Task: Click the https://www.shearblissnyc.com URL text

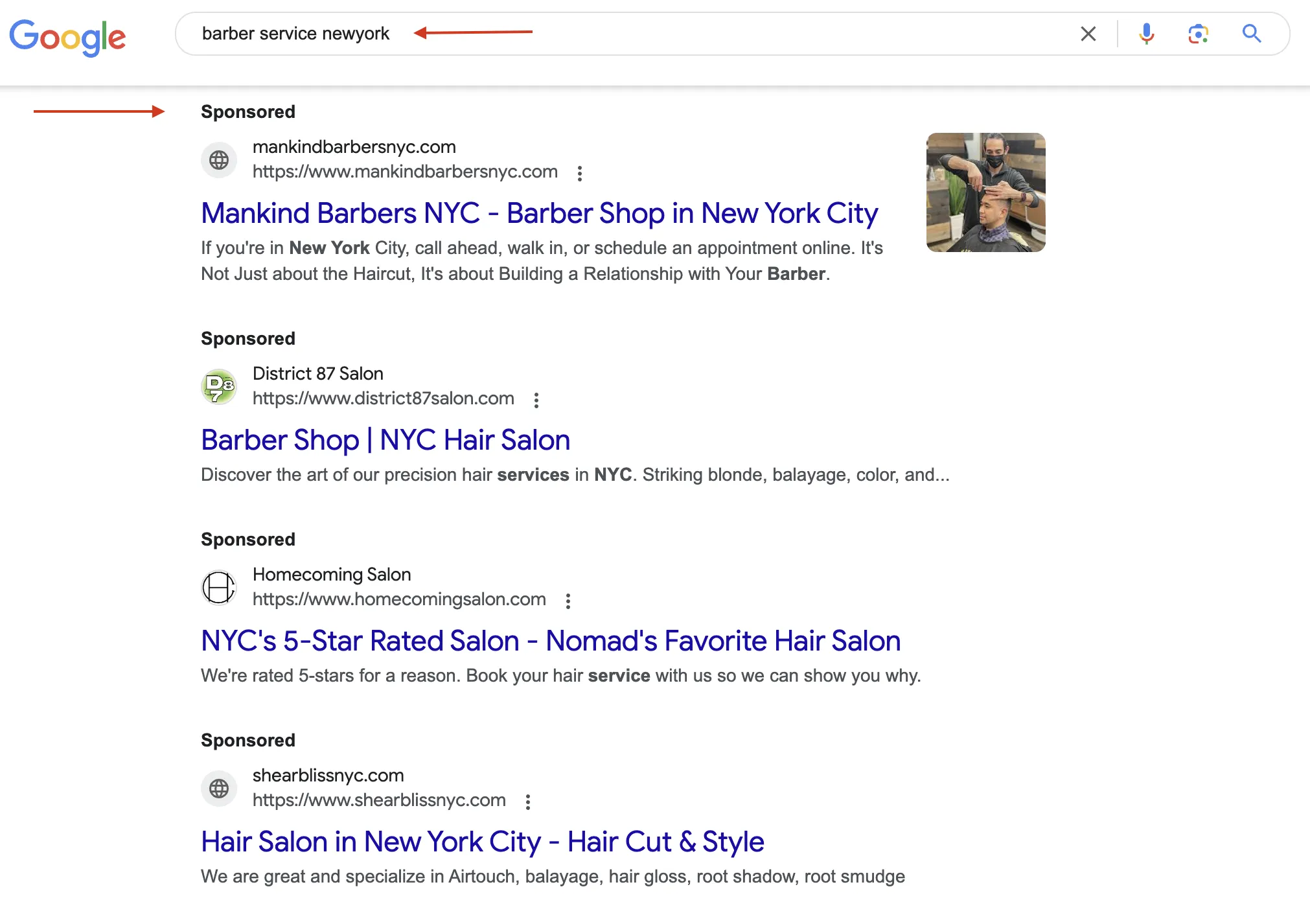Action: coord(379,800)
